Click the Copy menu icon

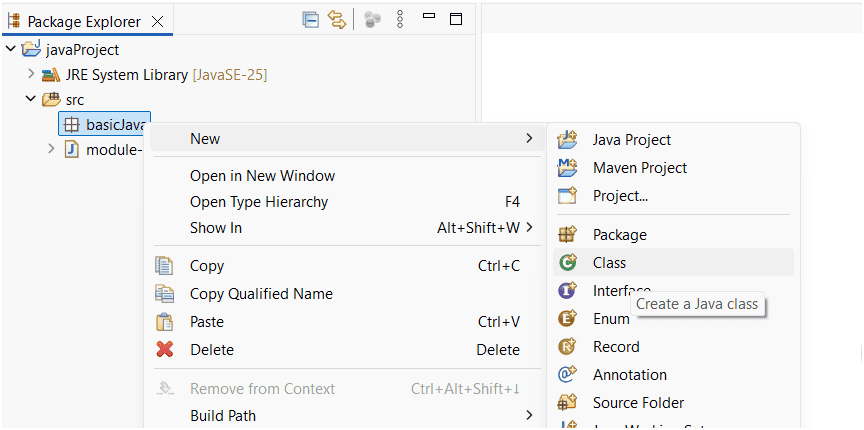click(164, 266)
